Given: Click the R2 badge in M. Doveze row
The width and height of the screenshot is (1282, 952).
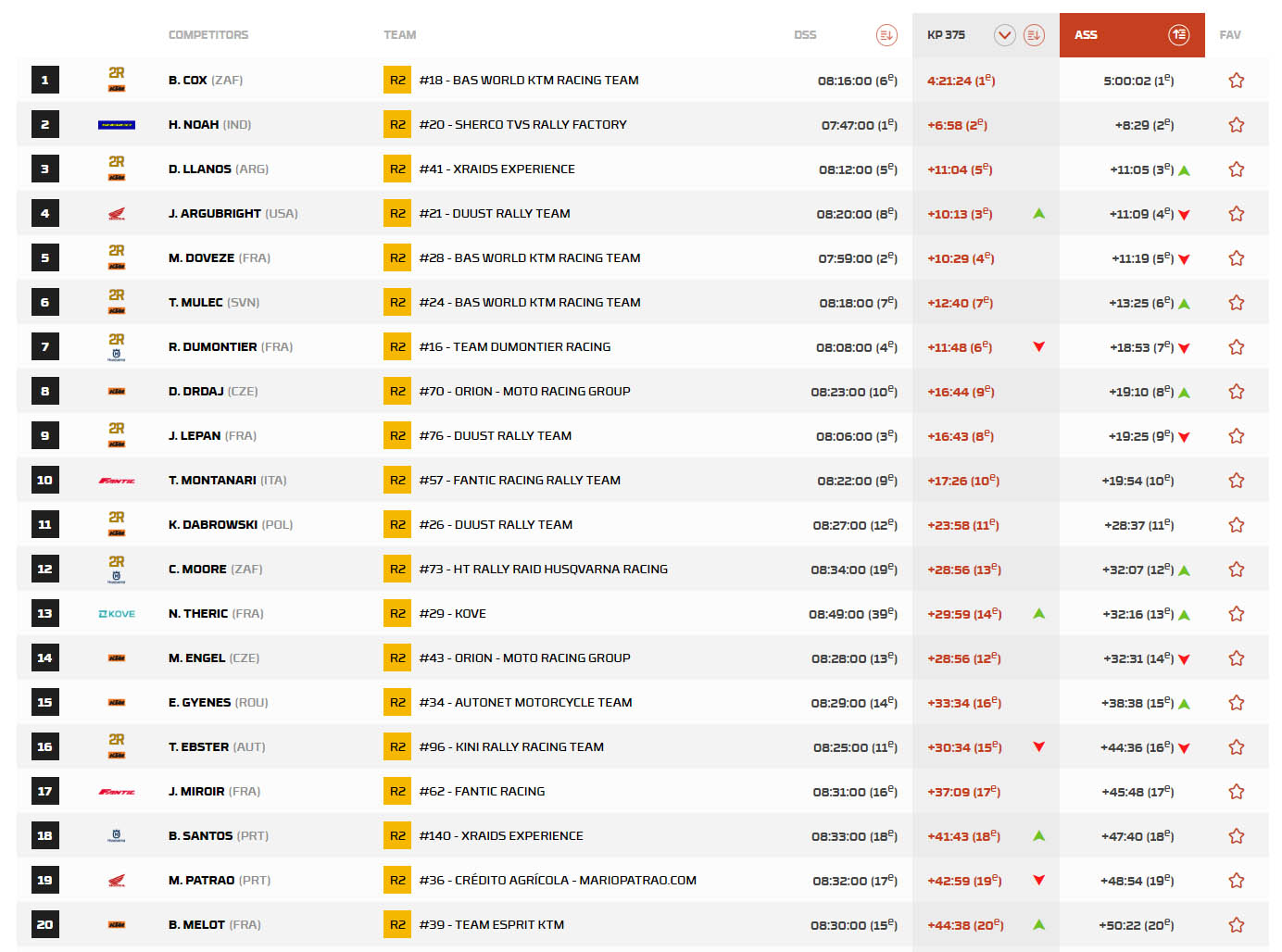Looking at the screenshot, I should point(397,258).
